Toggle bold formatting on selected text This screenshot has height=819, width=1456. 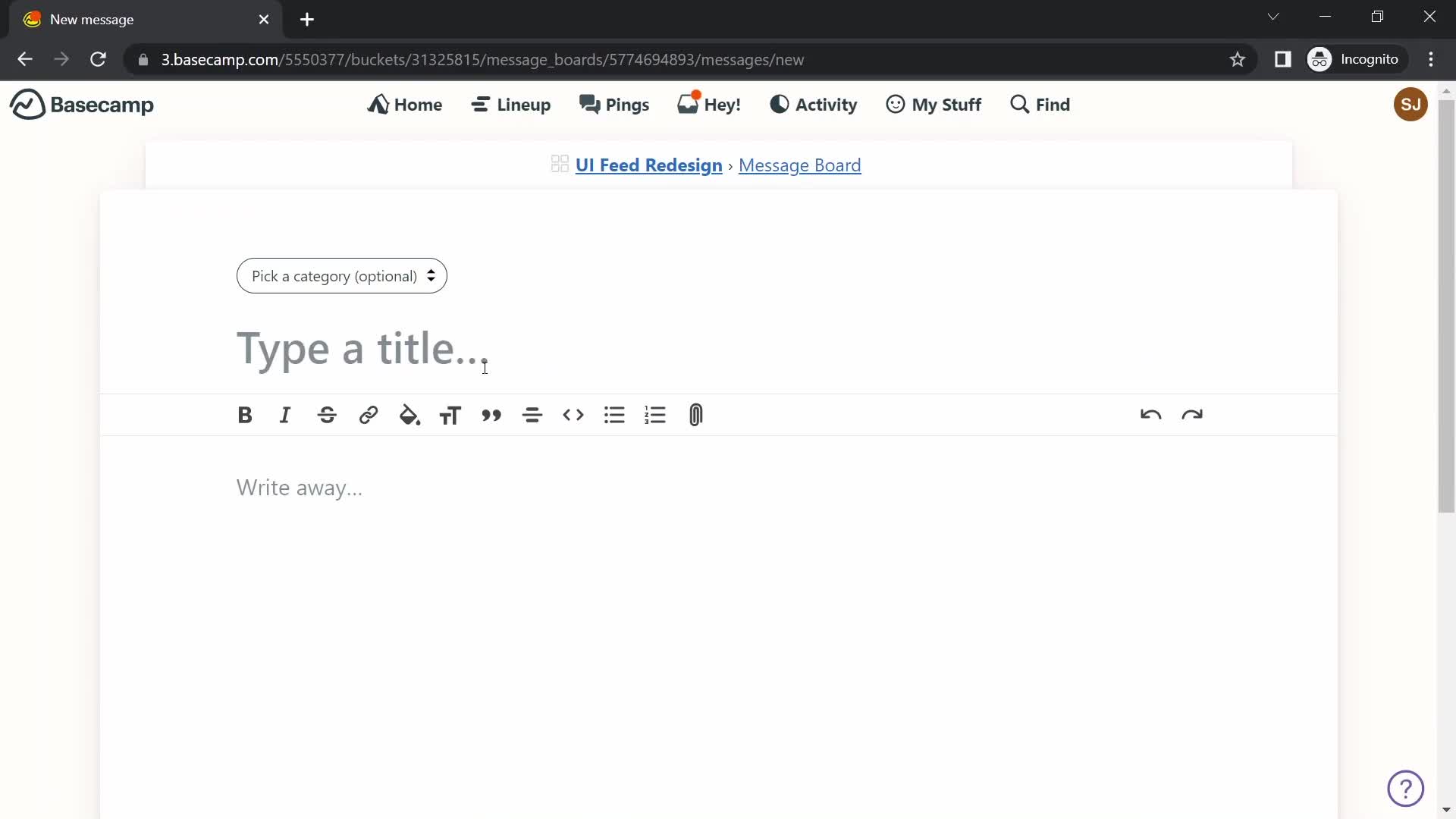point(245,415)
